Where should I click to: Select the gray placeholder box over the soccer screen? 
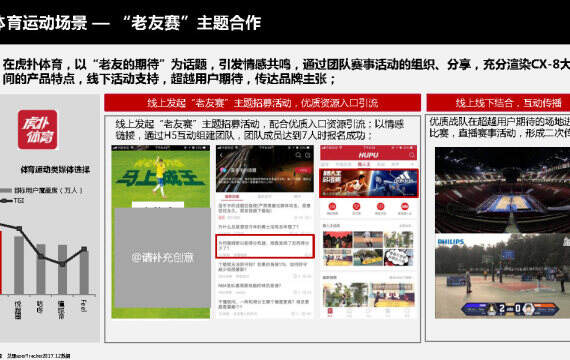(x=162, y=258)
